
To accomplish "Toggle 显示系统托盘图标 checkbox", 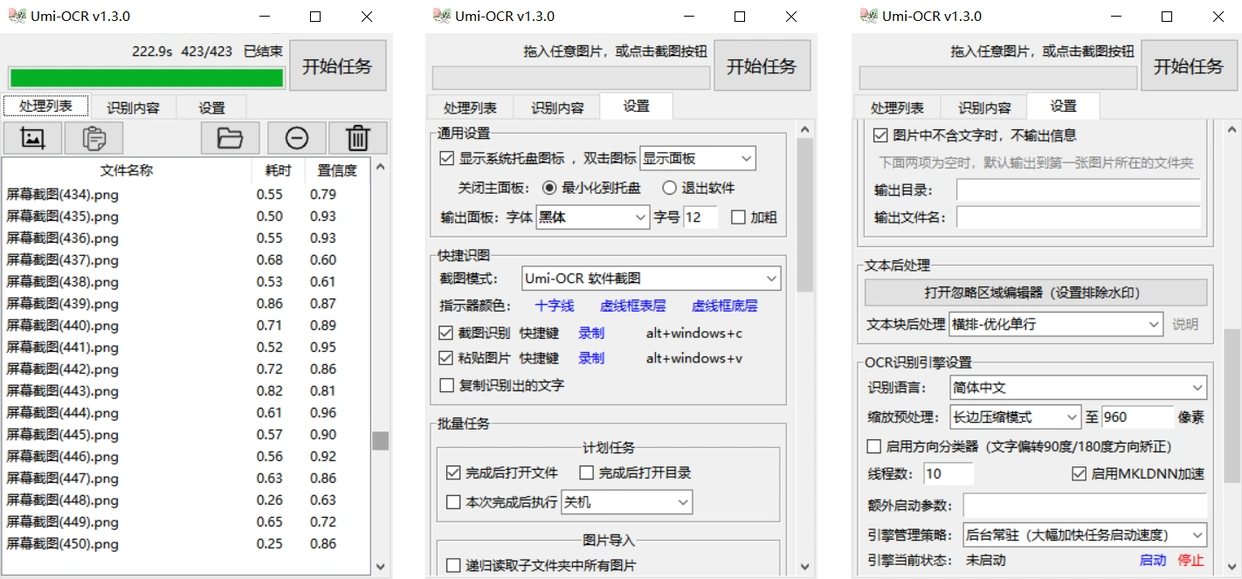I will click(x=447, y=158).
